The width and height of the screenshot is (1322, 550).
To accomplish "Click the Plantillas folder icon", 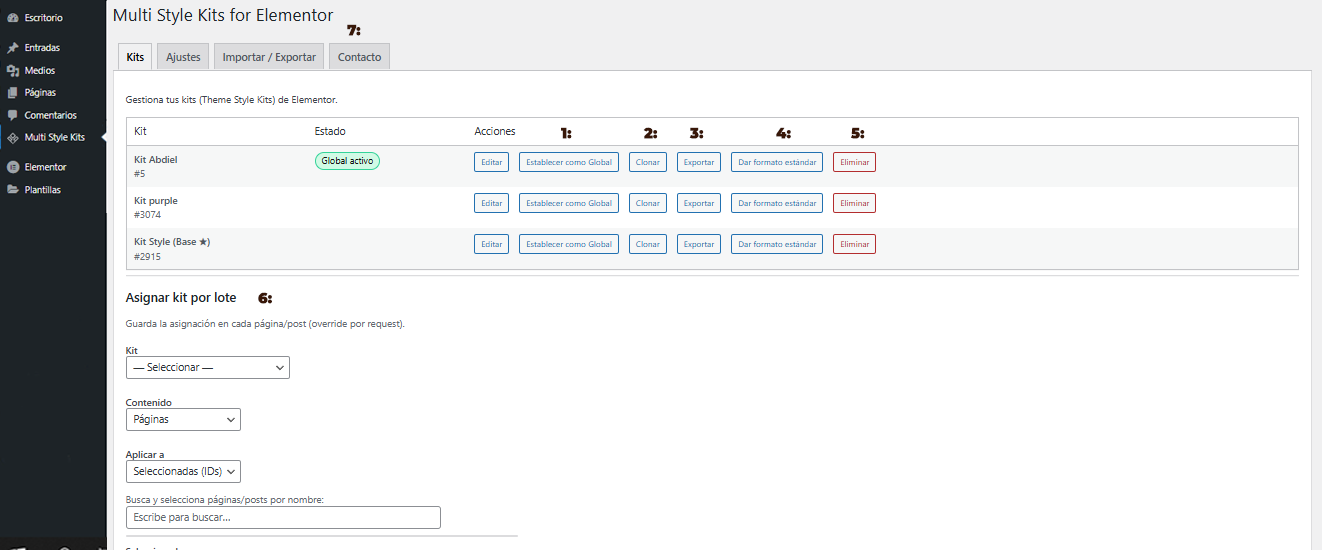I will point(12,189).
